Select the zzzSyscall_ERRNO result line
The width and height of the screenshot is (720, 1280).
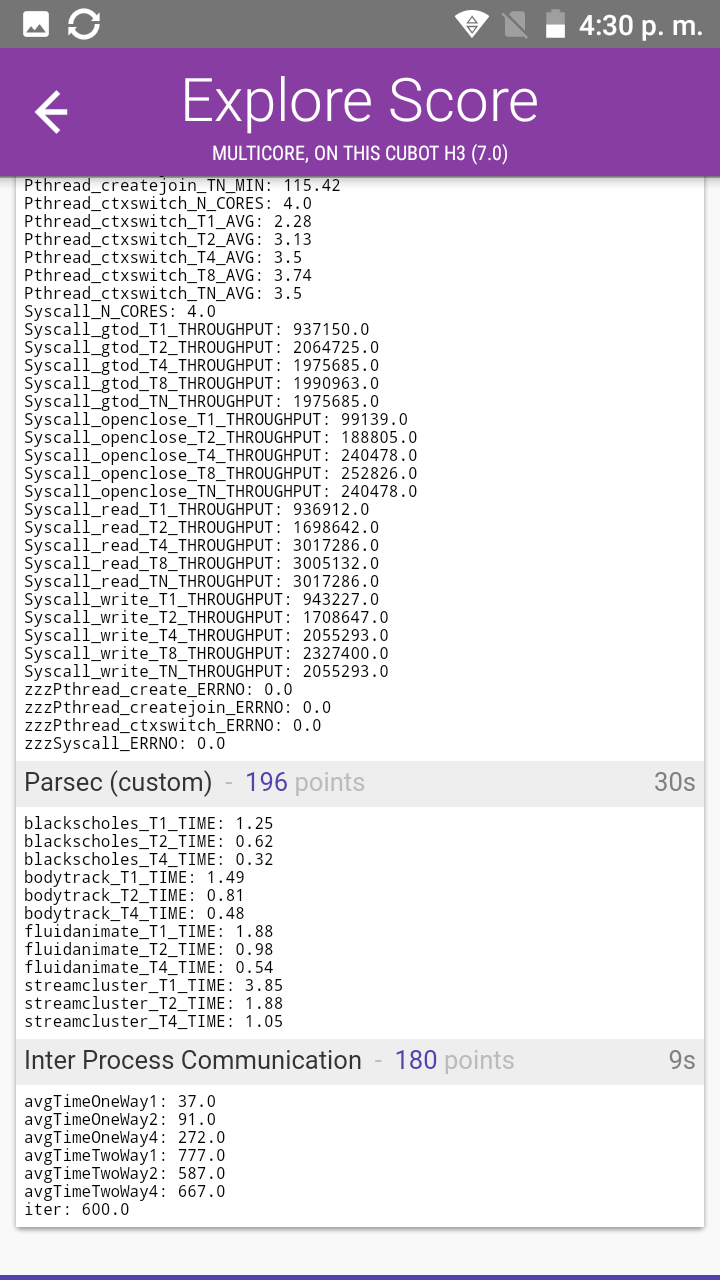pos(125,743)
